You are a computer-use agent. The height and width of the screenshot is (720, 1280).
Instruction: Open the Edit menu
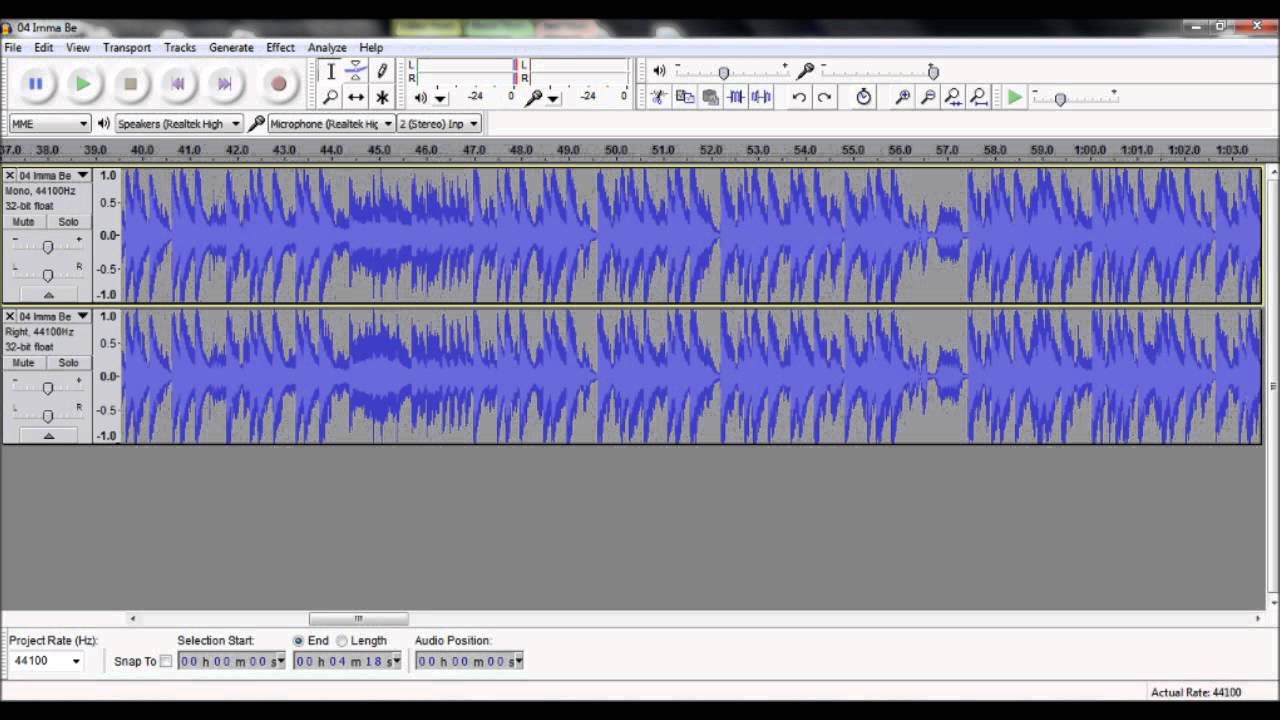(x=44, y=47)
